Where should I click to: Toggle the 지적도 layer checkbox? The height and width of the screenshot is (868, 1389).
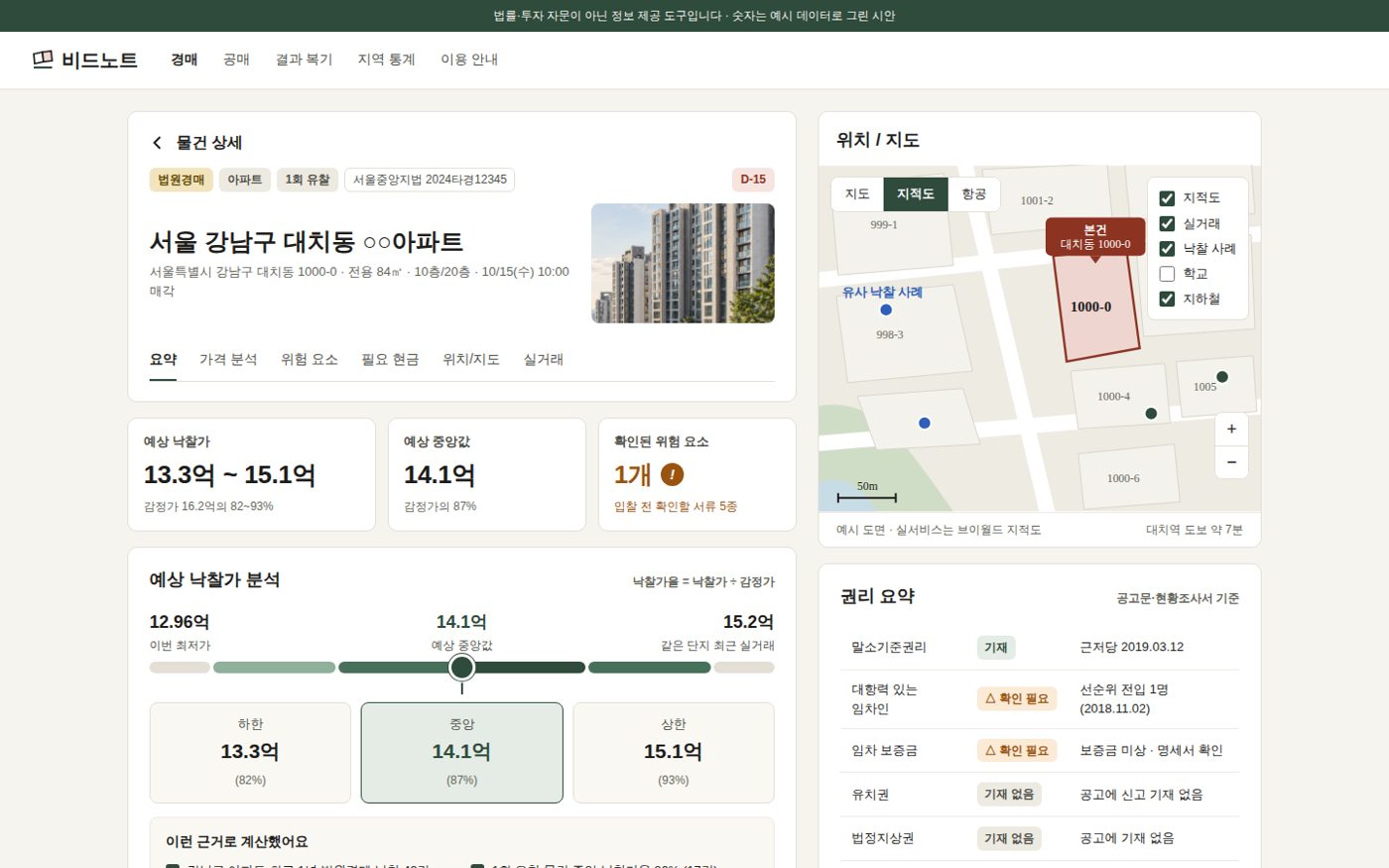click(1167, 198)
